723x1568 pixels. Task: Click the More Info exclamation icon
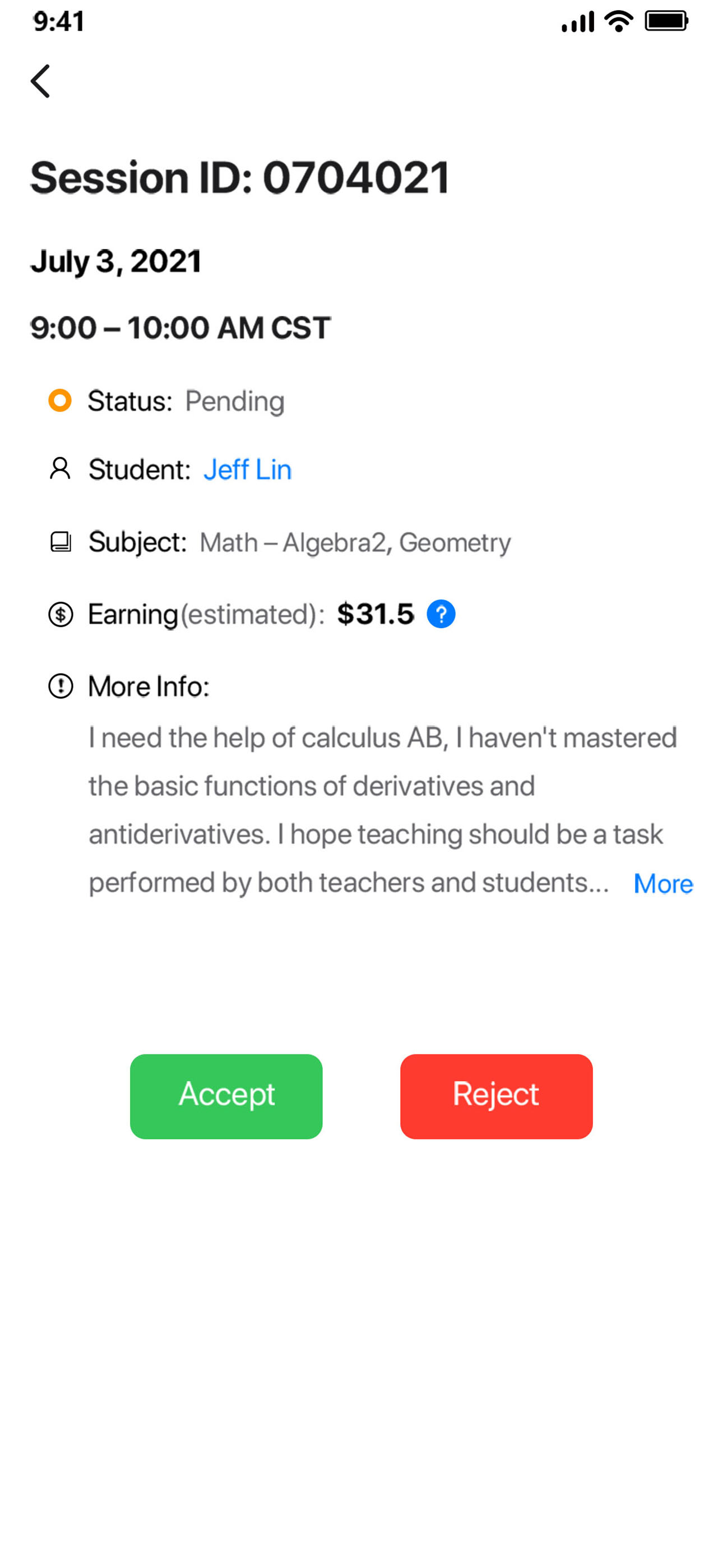click(x=61, y=686)
